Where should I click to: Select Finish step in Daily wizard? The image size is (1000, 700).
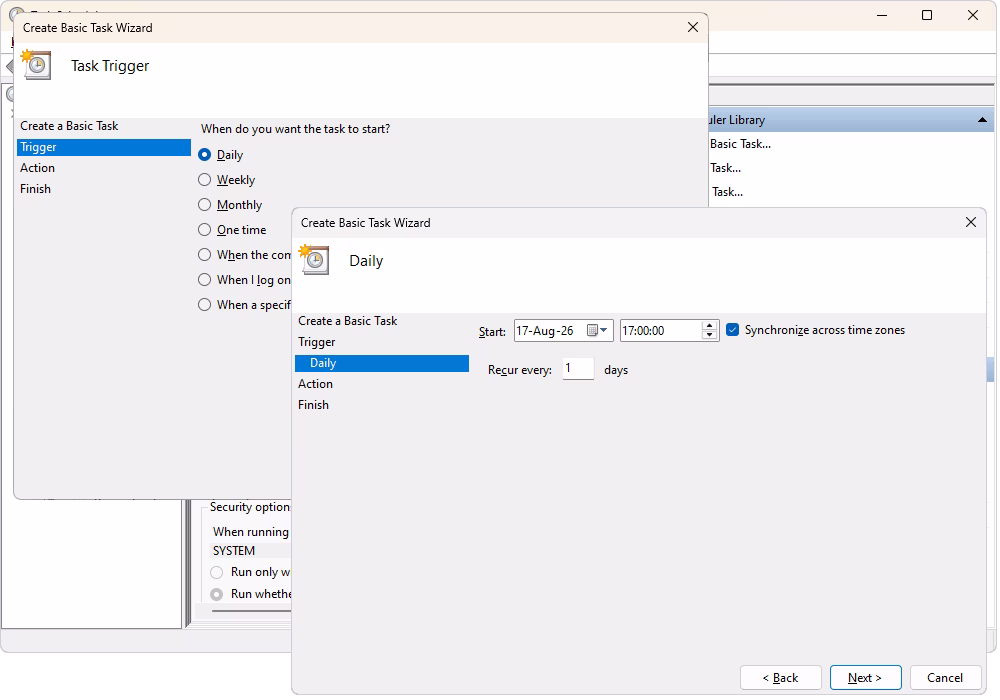(314, 405)
